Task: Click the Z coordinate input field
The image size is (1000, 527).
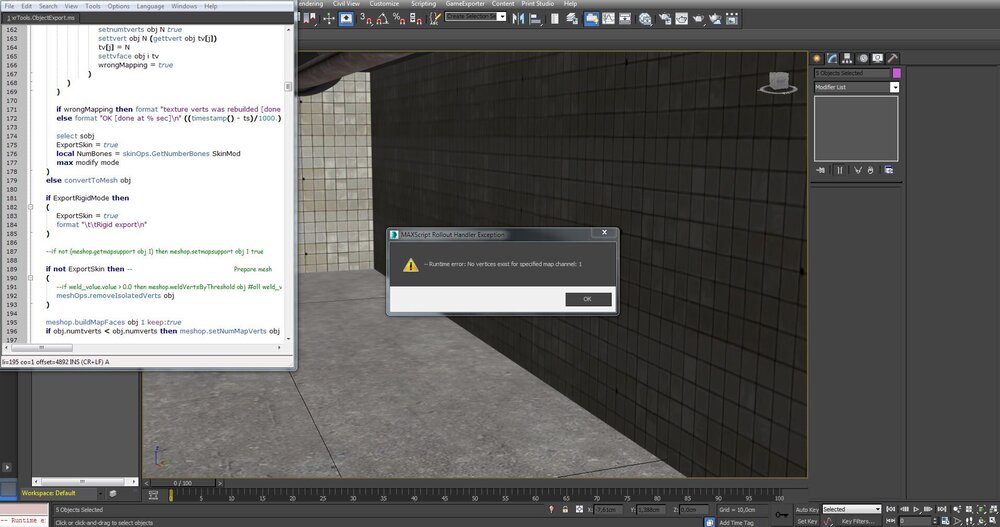Action: click(x=695, y=509)
